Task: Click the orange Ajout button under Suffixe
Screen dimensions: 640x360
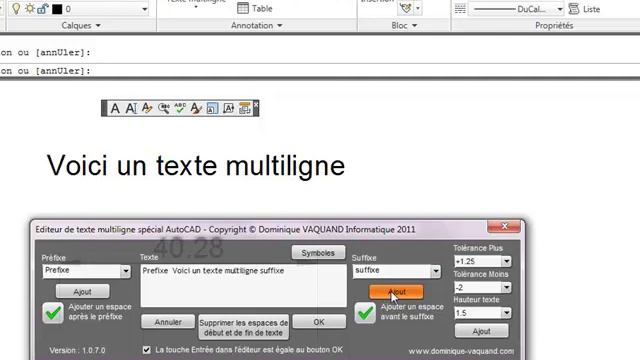Action: coord(396,291)
